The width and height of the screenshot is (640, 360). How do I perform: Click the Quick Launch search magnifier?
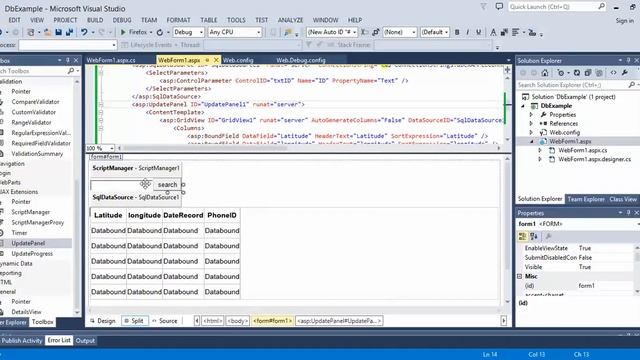(601, 7)
